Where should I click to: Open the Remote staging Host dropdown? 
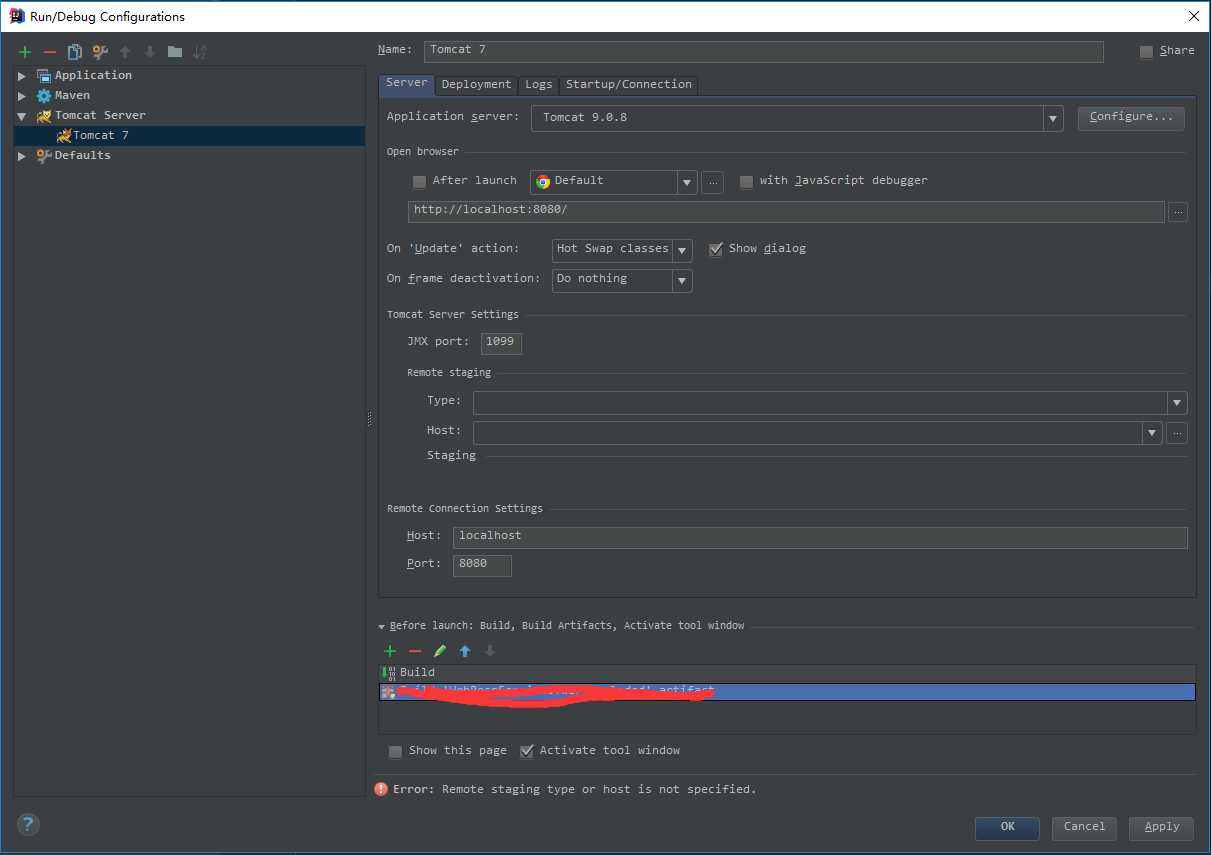(1153, 433)
